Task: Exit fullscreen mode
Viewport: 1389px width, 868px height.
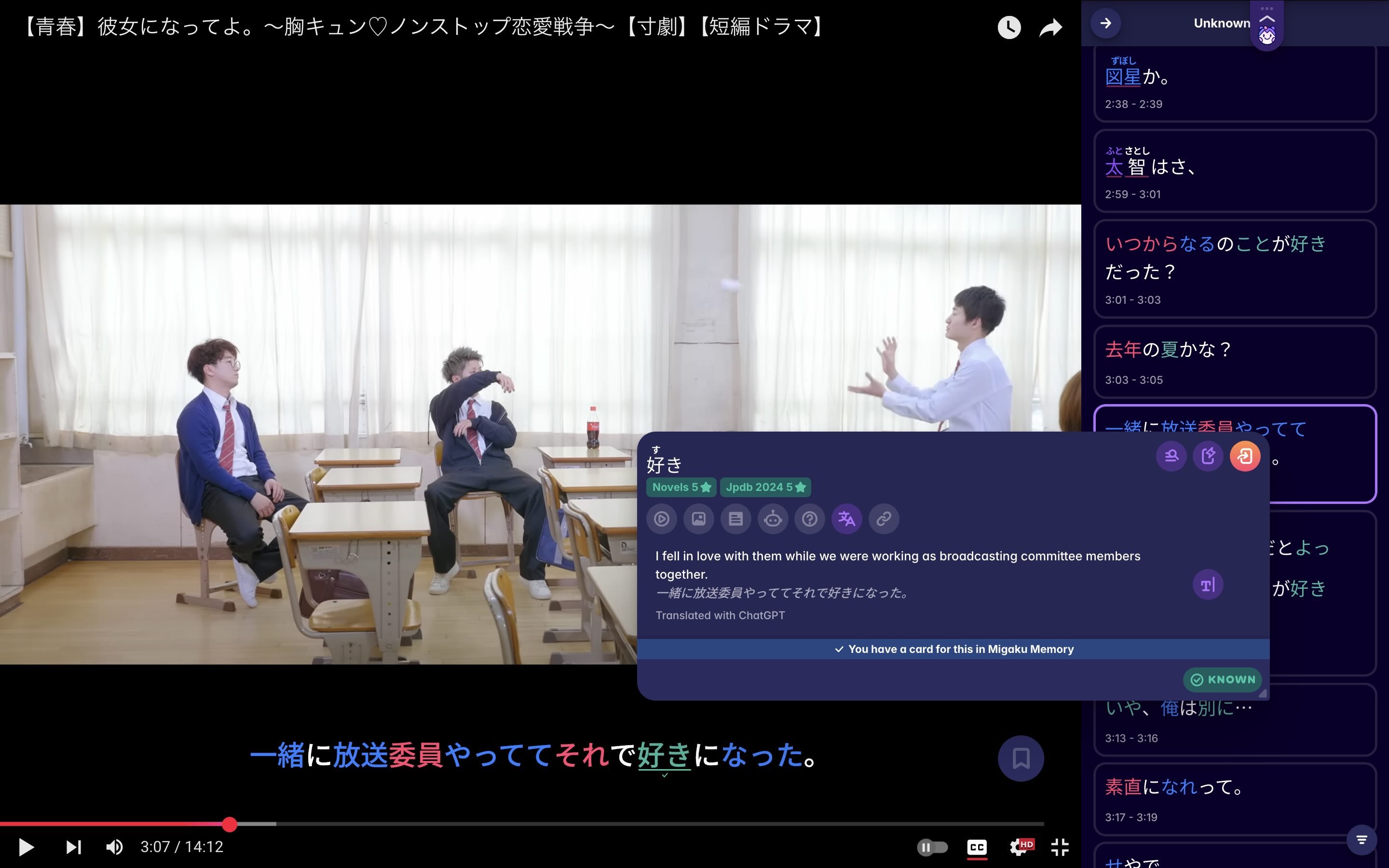Action: coord(1060,847)
